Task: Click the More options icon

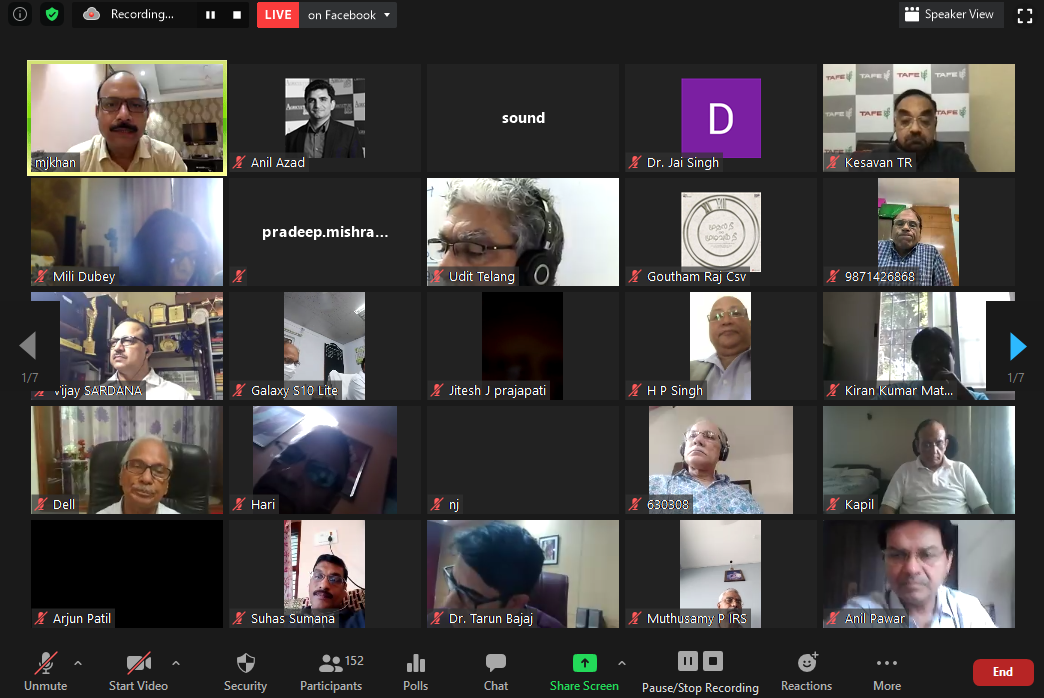Action: (x=886, y=671)
